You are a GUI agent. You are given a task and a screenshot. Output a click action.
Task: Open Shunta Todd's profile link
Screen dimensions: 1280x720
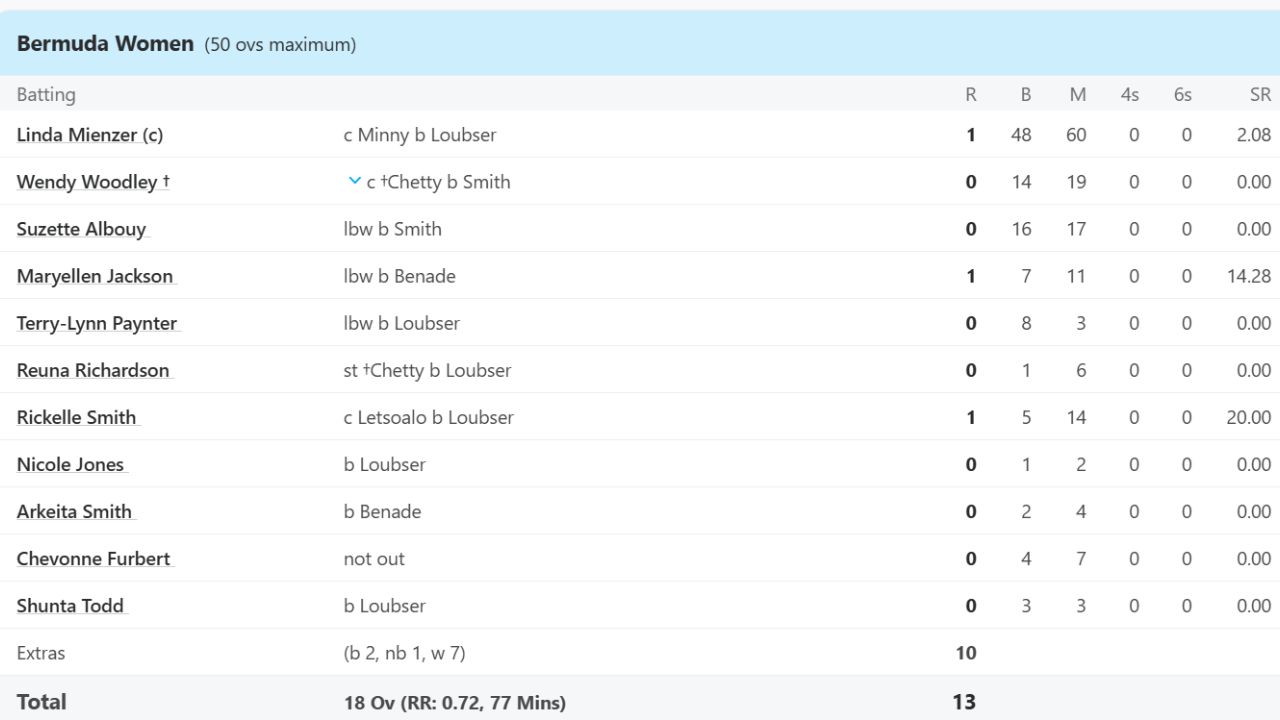pyautogui.click(x=70, y=605)
